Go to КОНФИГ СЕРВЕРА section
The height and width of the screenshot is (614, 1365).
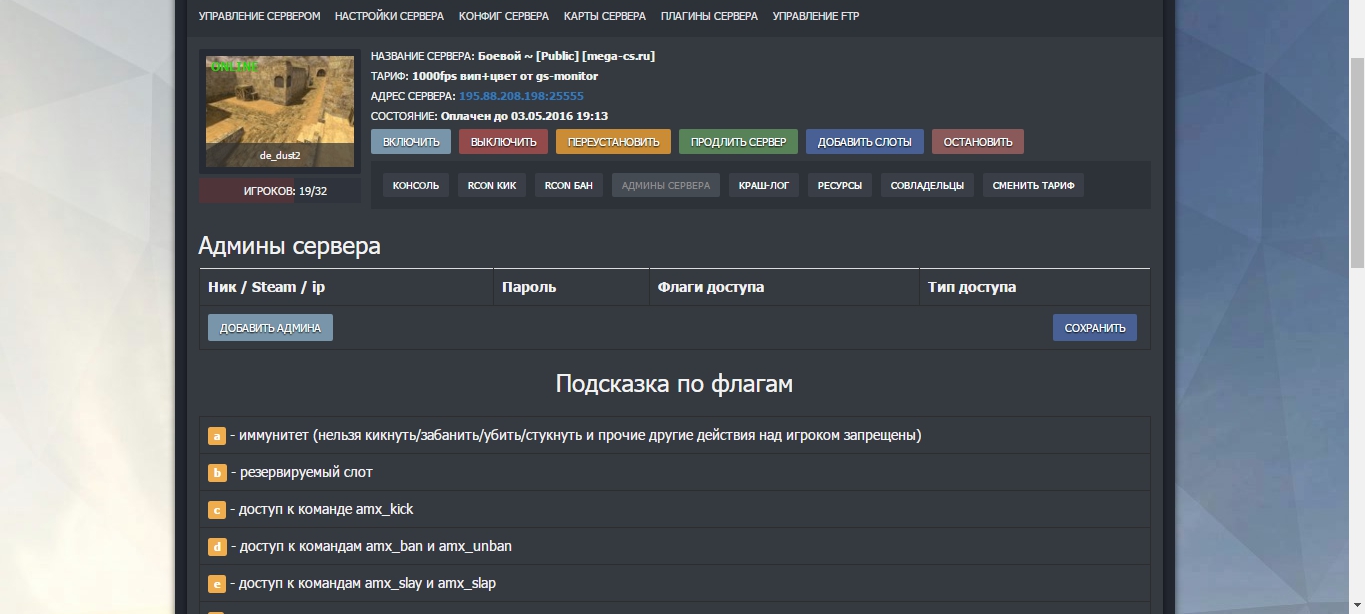(504, 16)
